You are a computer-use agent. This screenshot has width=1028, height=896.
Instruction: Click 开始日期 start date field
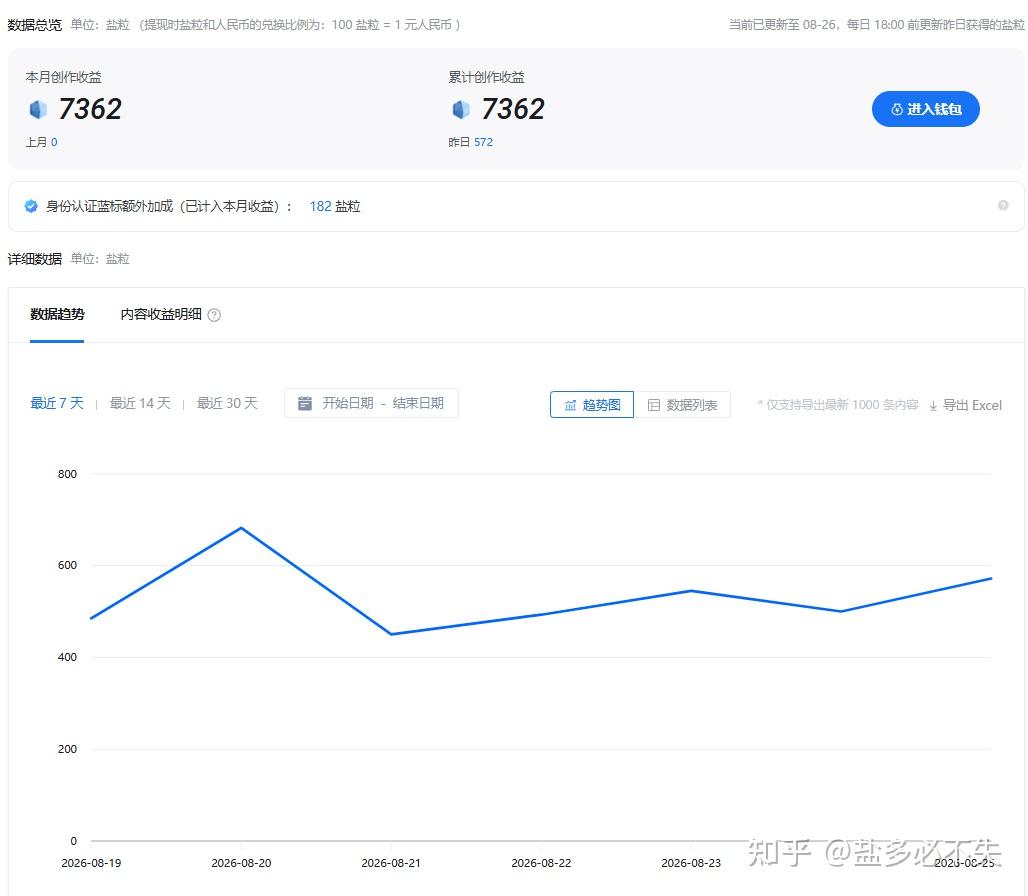tap(347, 403)
